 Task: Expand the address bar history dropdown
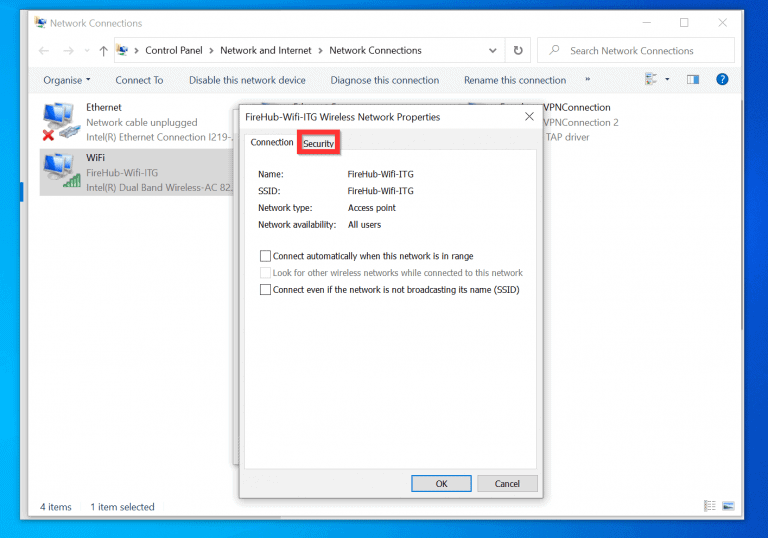click(x=493, y=50)
